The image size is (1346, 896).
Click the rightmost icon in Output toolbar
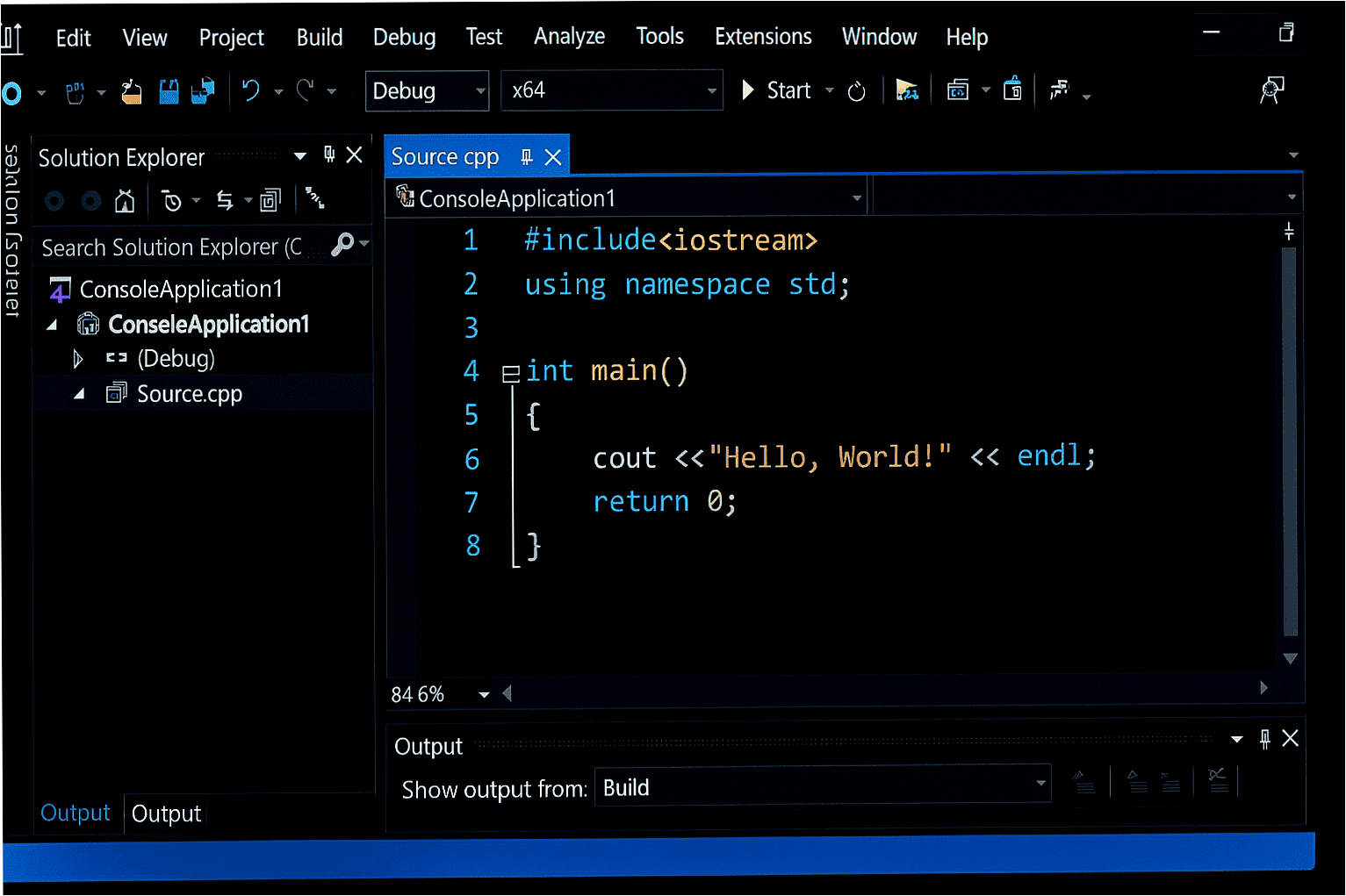[1218, 780]
